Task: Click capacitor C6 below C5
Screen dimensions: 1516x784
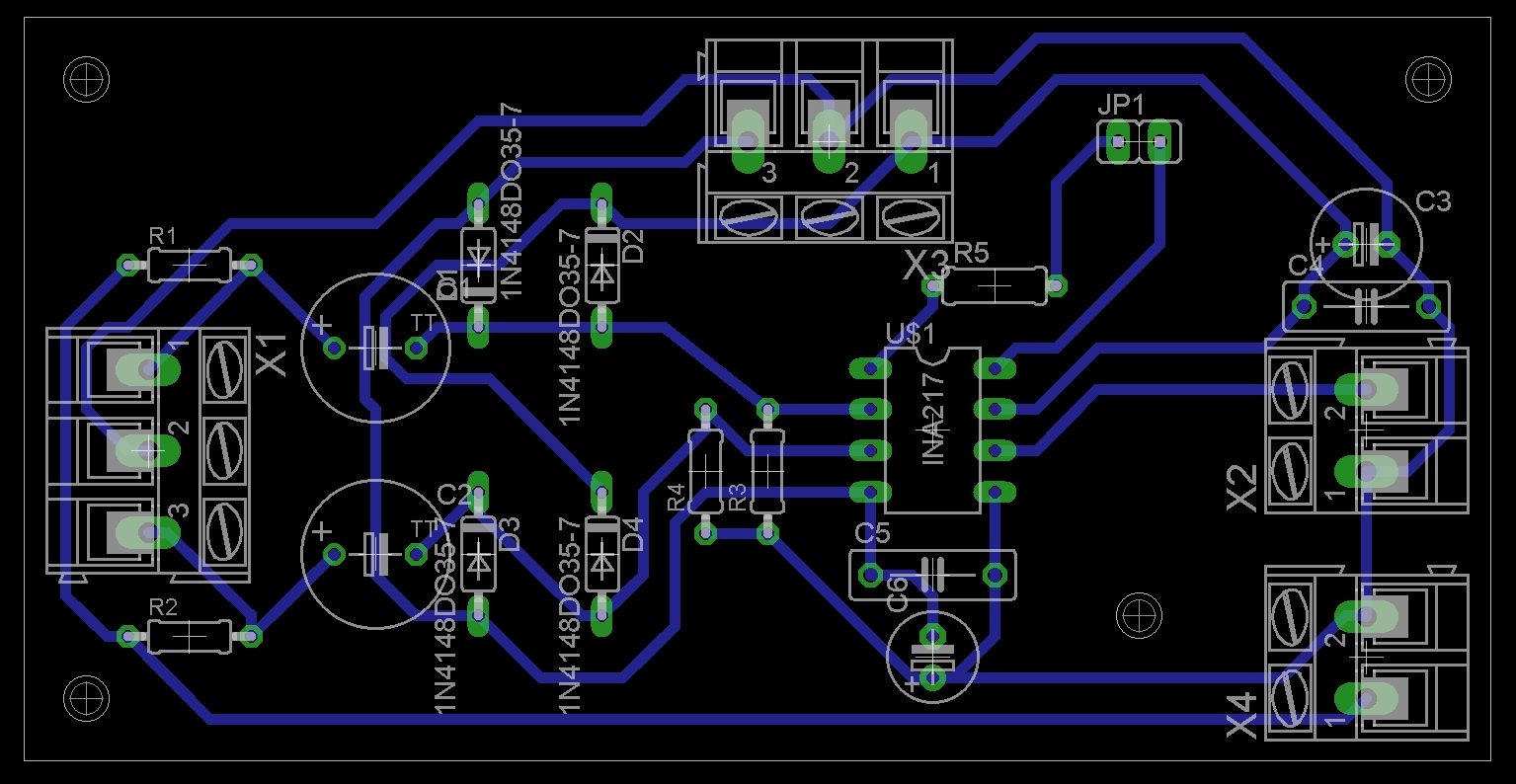Action: point(931,657)
